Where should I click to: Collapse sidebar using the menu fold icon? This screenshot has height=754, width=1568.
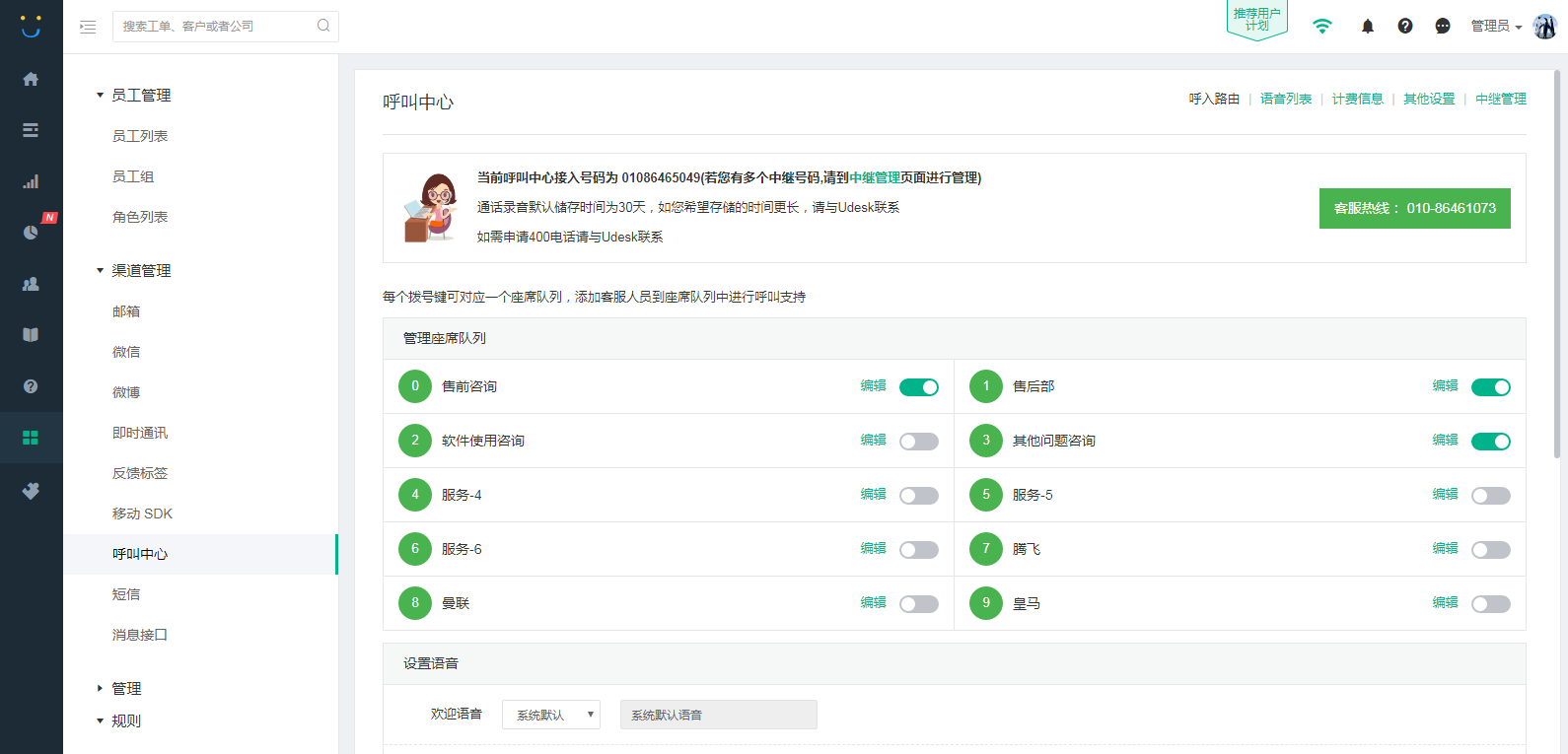(x=88, y=27)
